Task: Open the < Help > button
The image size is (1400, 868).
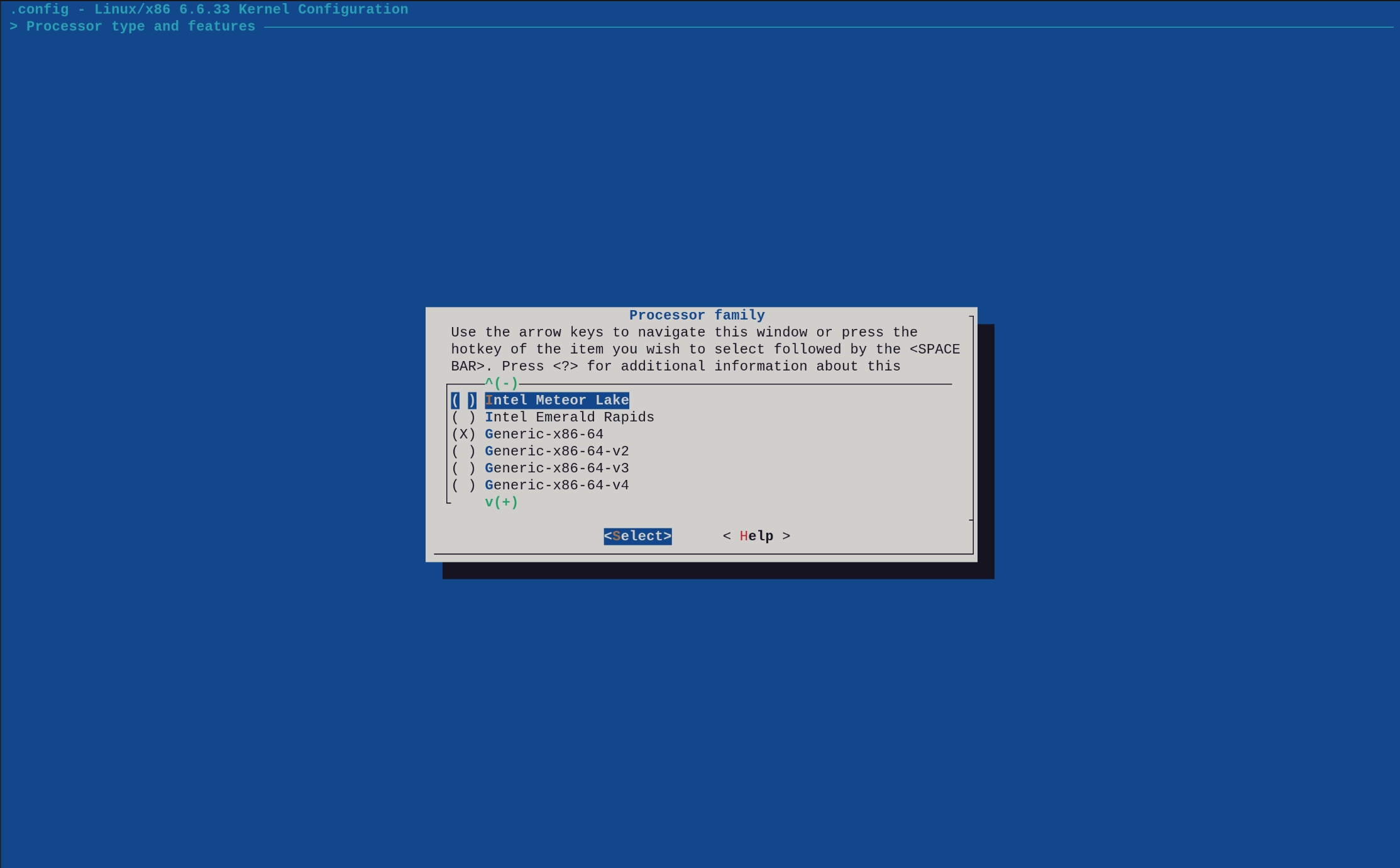Action: click(x=756, y=536)
